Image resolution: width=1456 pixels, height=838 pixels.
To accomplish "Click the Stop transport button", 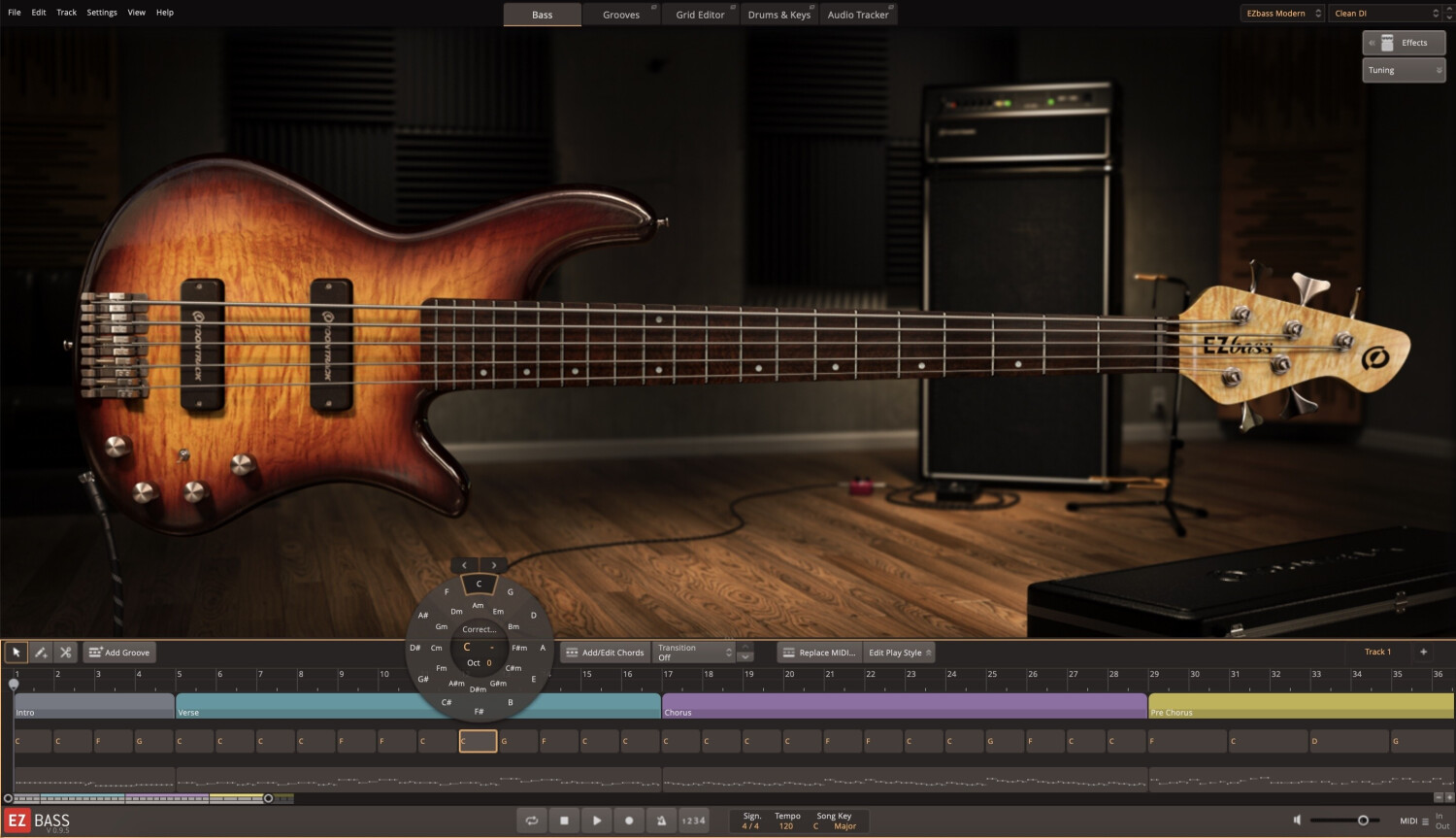I will tap(564, 821).
